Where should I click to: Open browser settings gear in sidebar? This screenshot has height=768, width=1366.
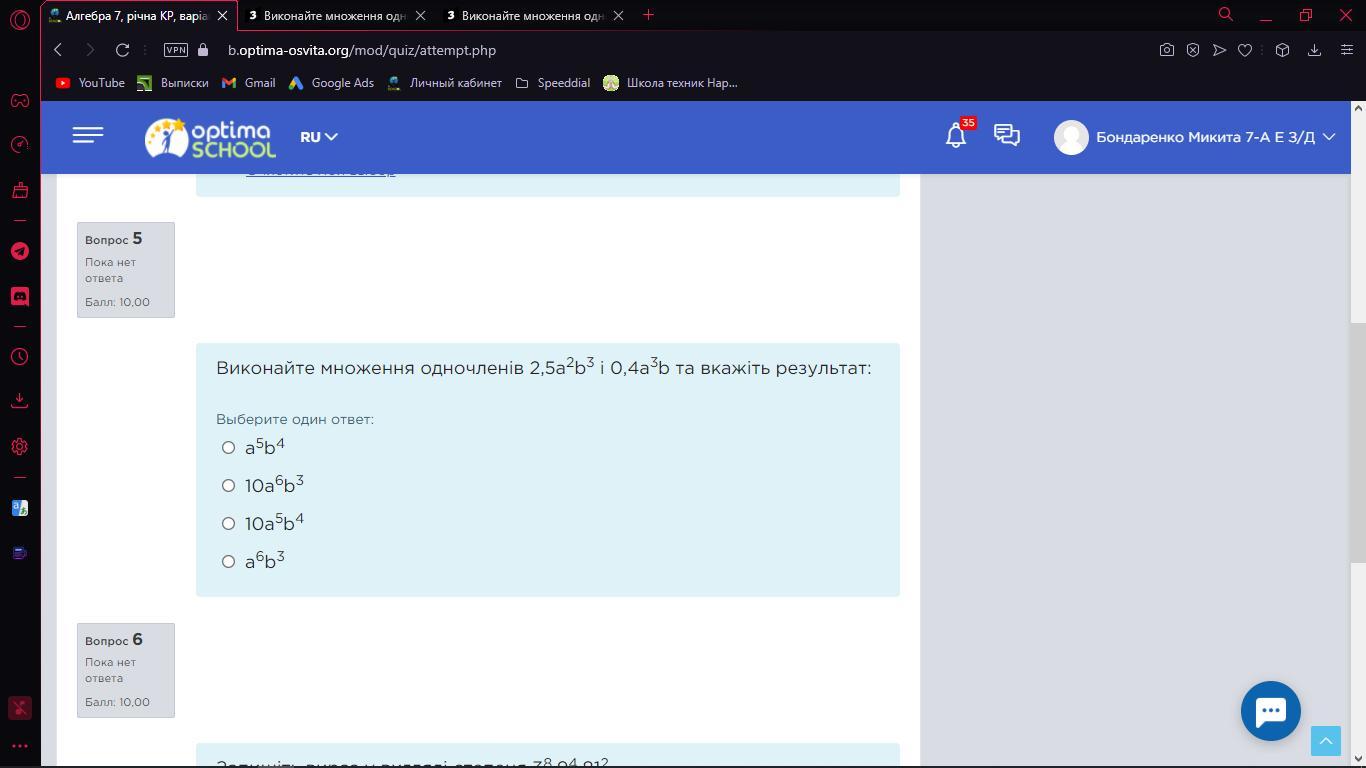tap(20, 447)
